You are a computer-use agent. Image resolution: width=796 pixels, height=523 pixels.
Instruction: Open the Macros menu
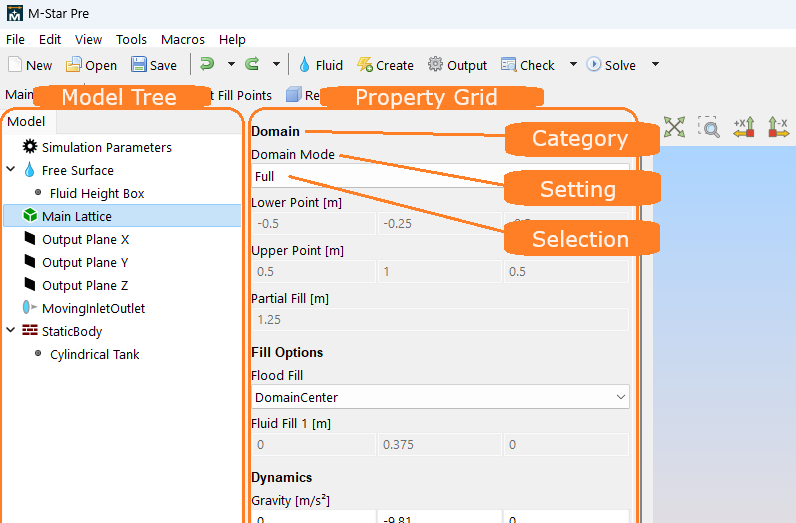183,39
